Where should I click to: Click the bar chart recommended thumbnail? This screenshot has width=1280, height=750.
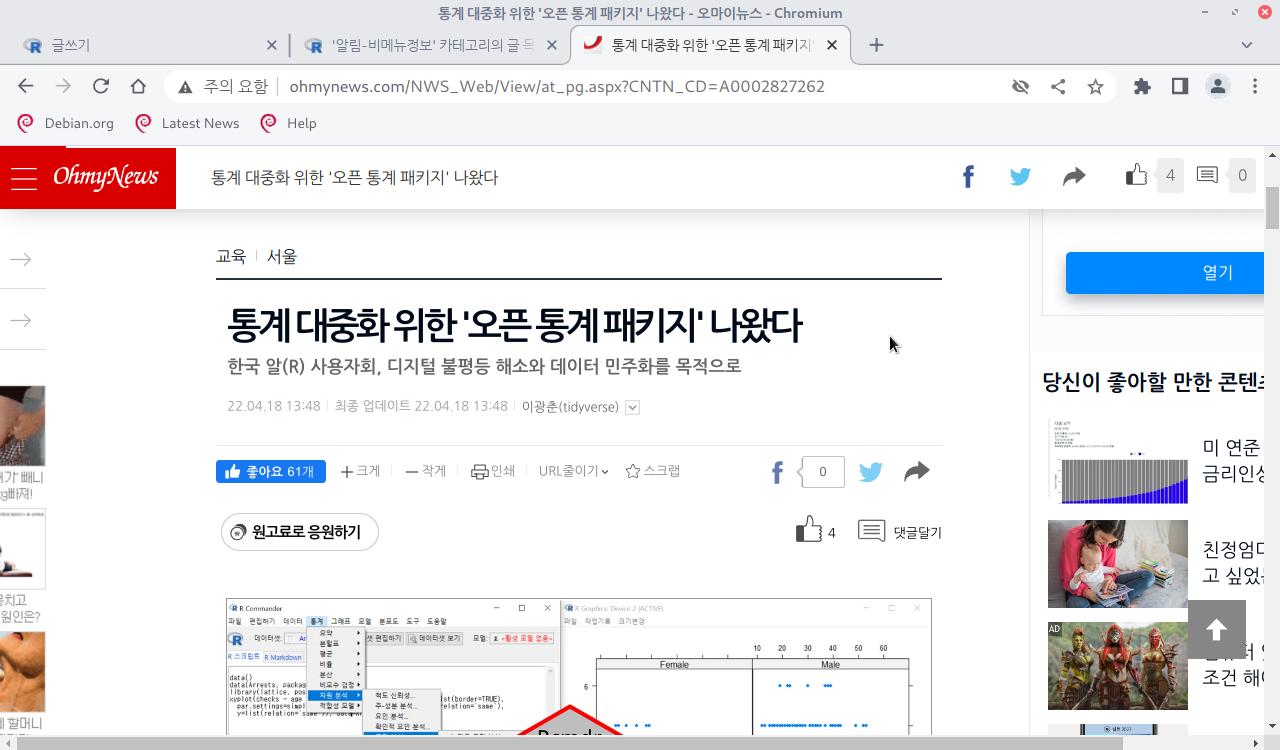click(1118, 462)
